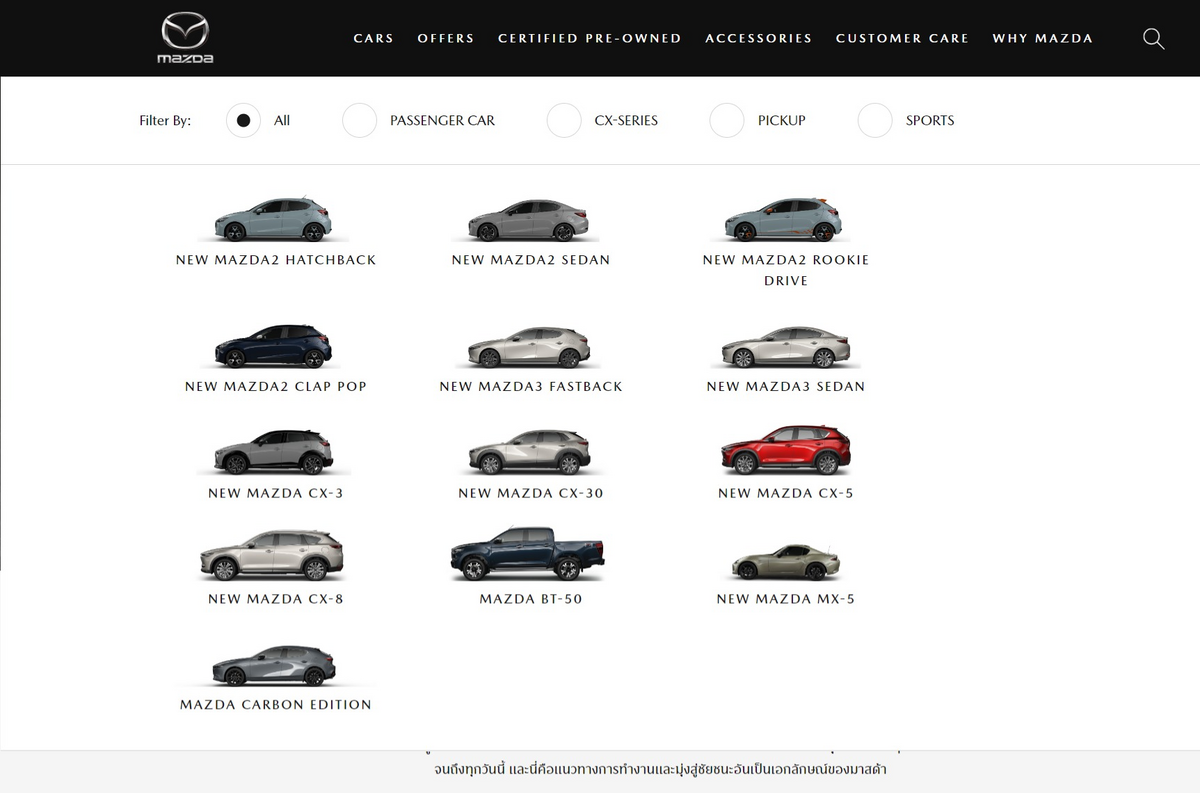The height and width of the screenshot is (793, 1200).
Task: Click the MX-5 roadster image
Action: [x=786, y=562]
